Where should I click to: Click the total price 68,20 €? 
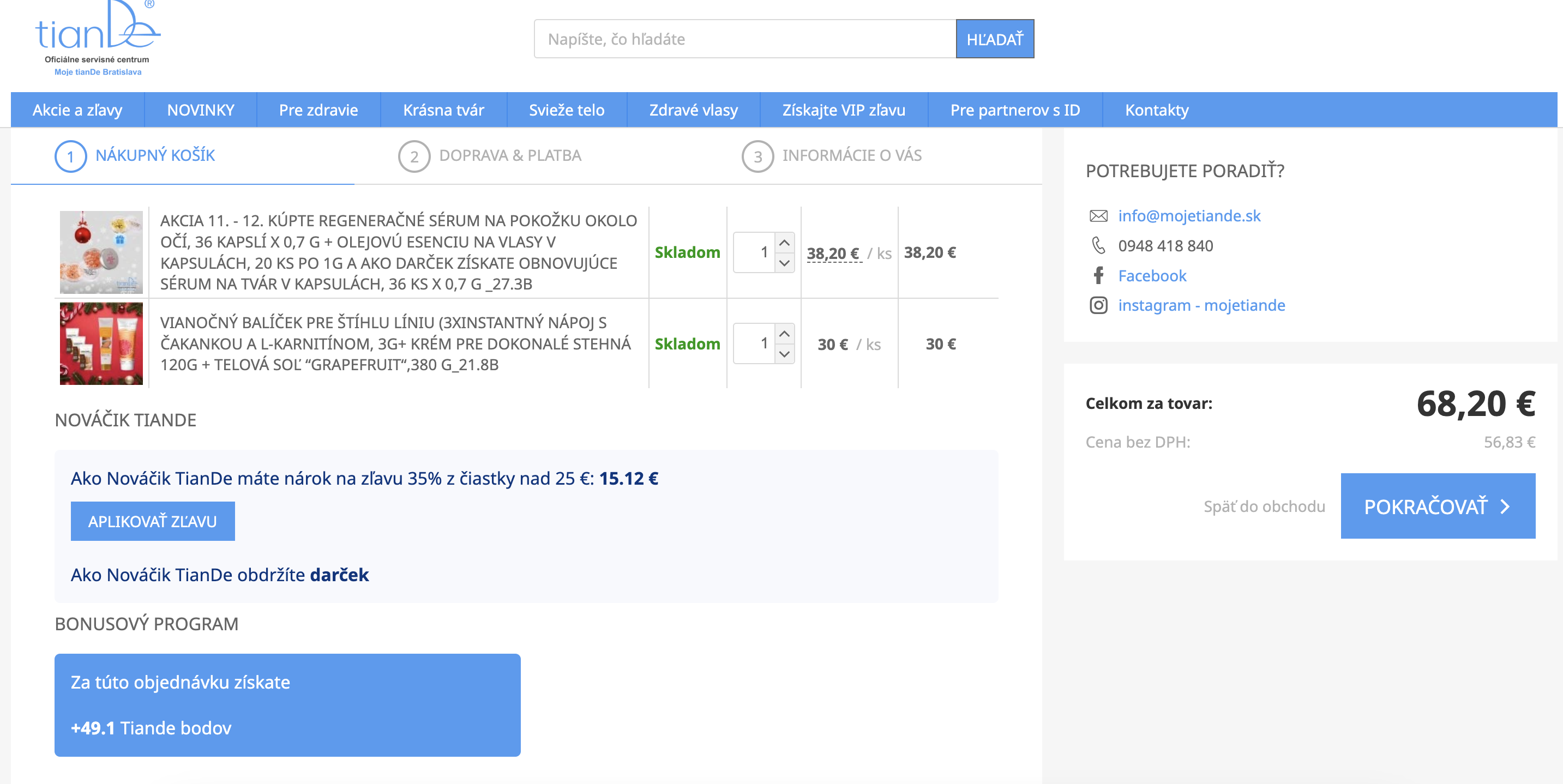pos(1476,403)
